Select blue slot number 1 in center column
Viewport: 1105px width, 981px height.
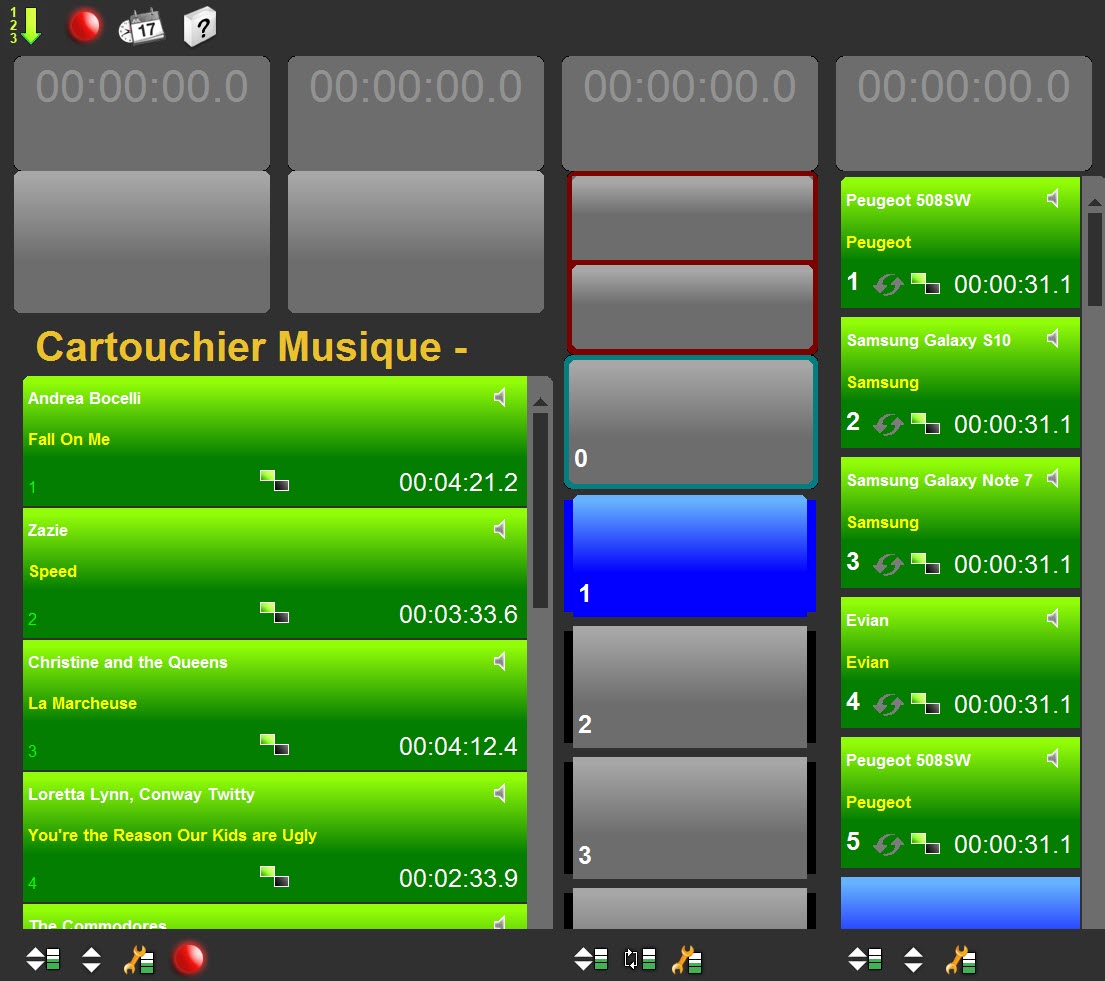[688, 555]
